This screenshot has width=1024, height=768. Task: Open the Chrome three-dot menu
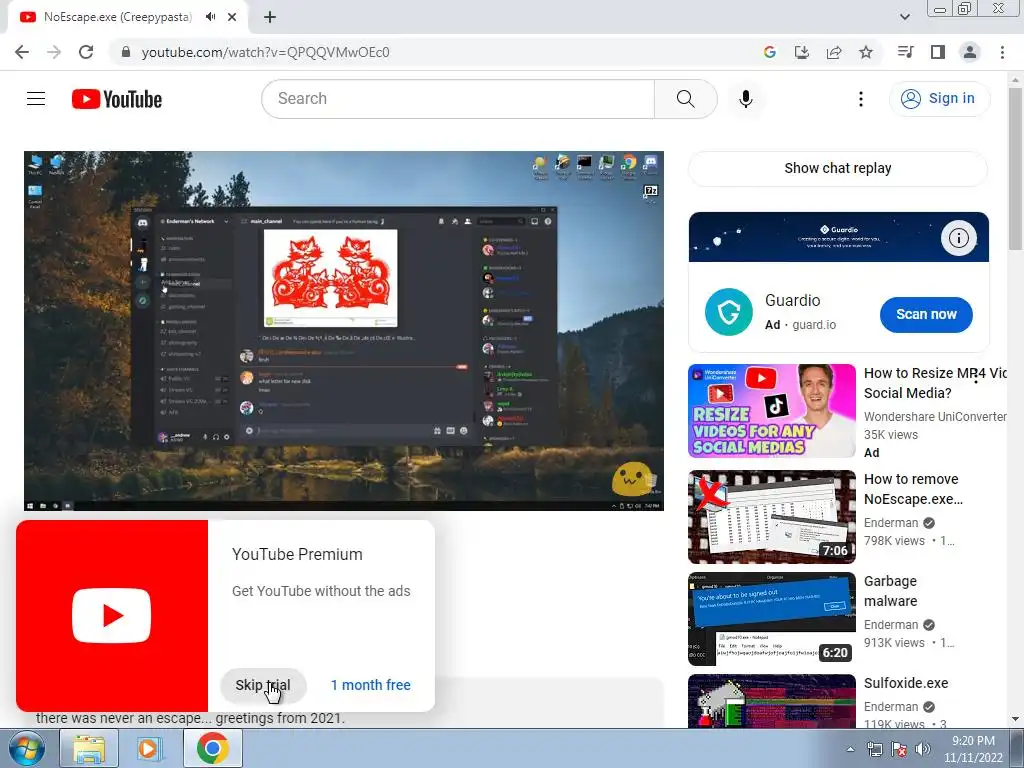click(1002, 52)
